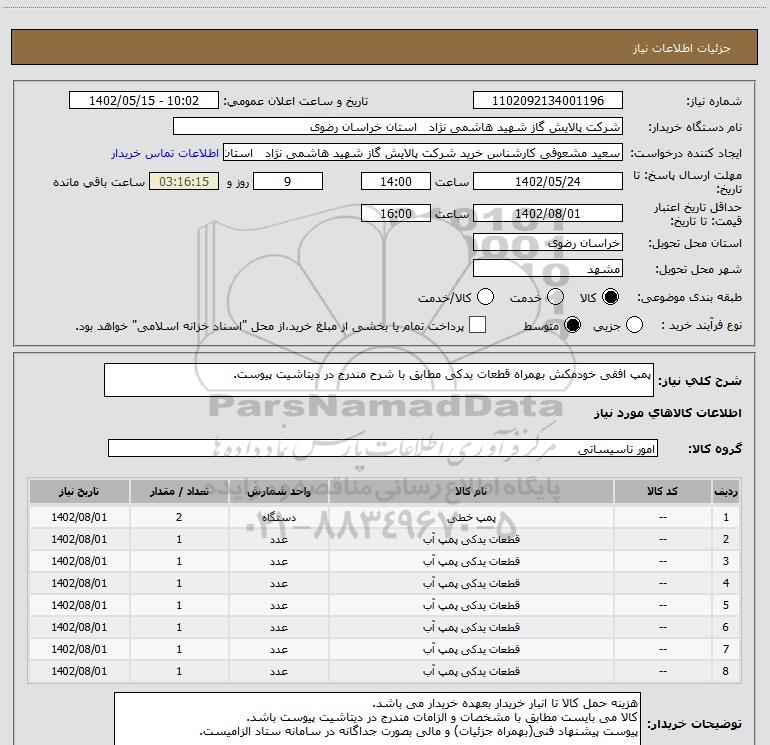Click the price validity date 1402/08/01 field
The image size is (770, 745).
click(x=547, y=214)
